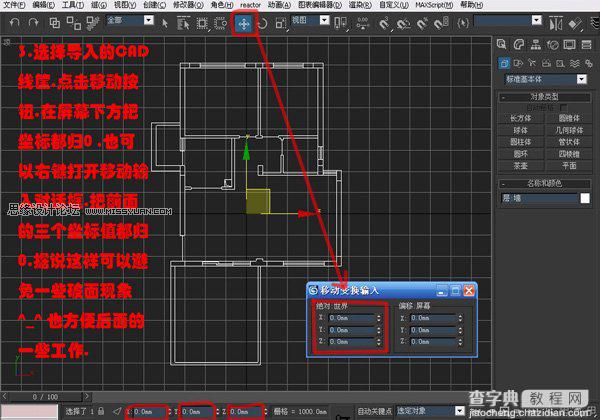Toggle the 3D Snaps magnet icon

[x=384, y=24]
